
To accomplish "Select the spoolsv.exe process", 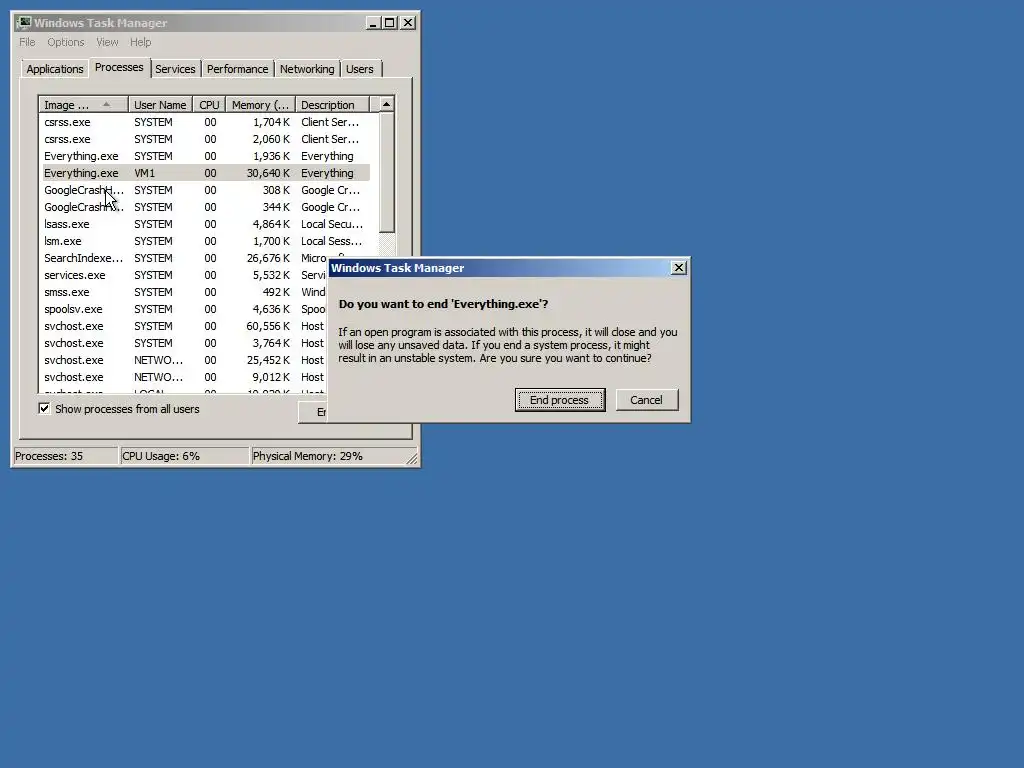I will [x=184, y=309].
